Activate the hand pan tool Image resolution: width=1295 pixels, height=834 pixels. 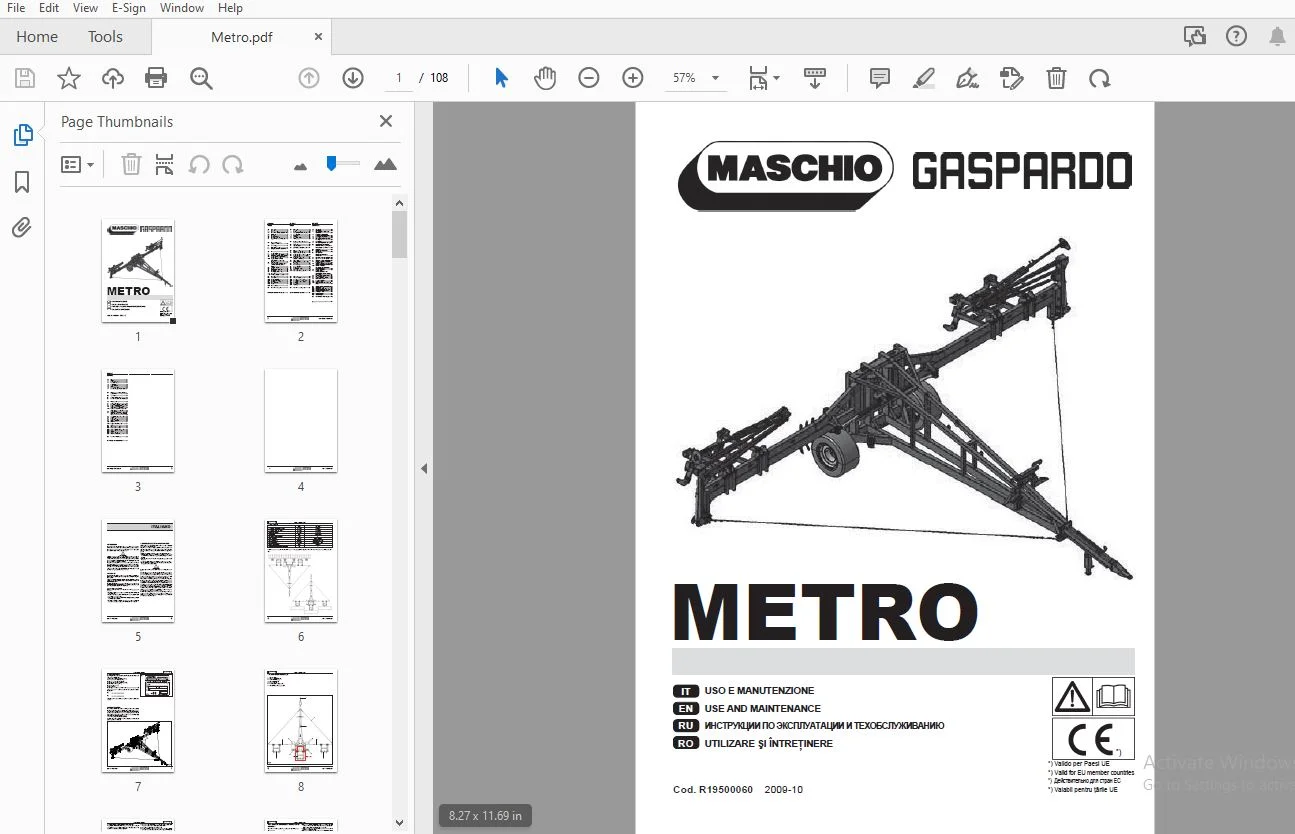[x=545, y=78]
